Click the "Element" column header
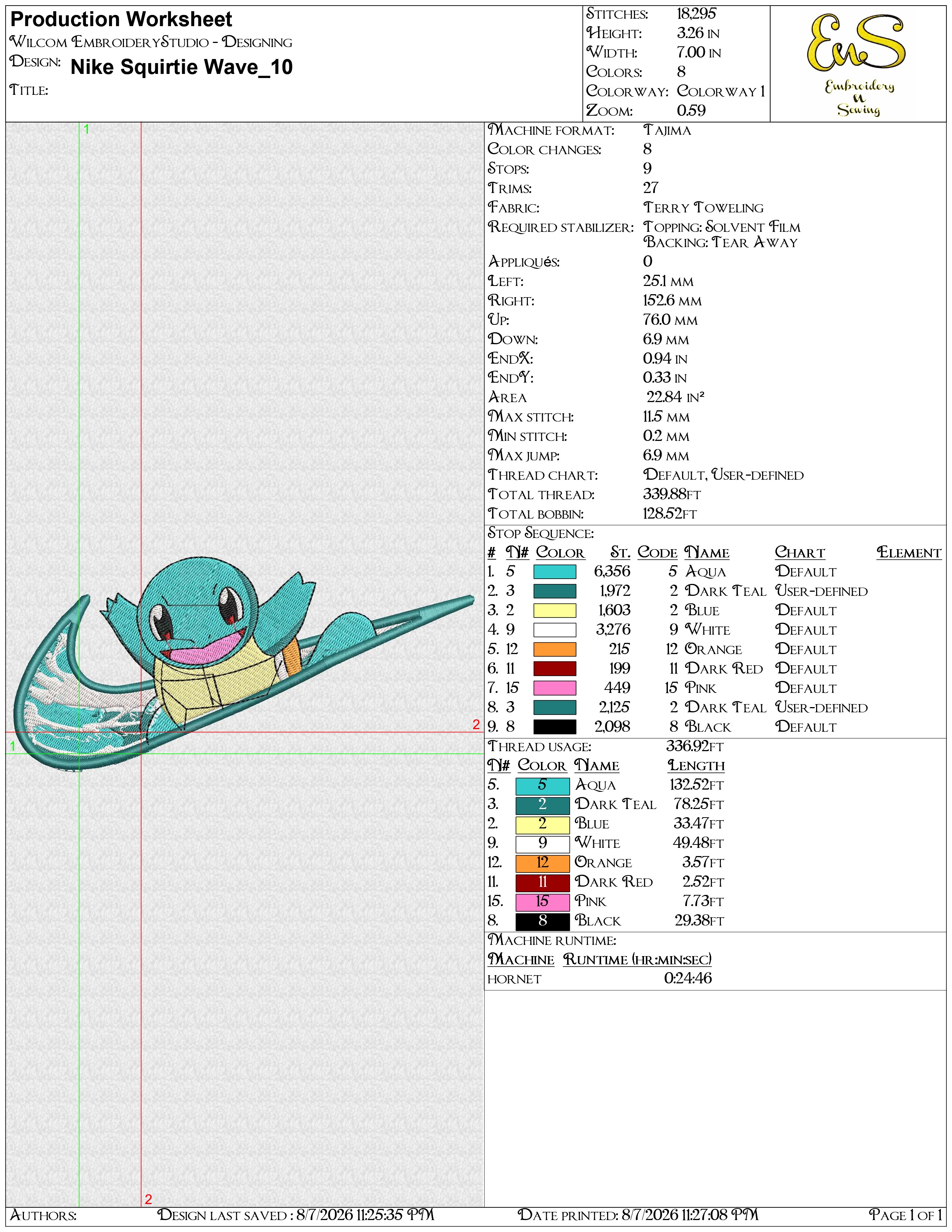 coord(909,553)
